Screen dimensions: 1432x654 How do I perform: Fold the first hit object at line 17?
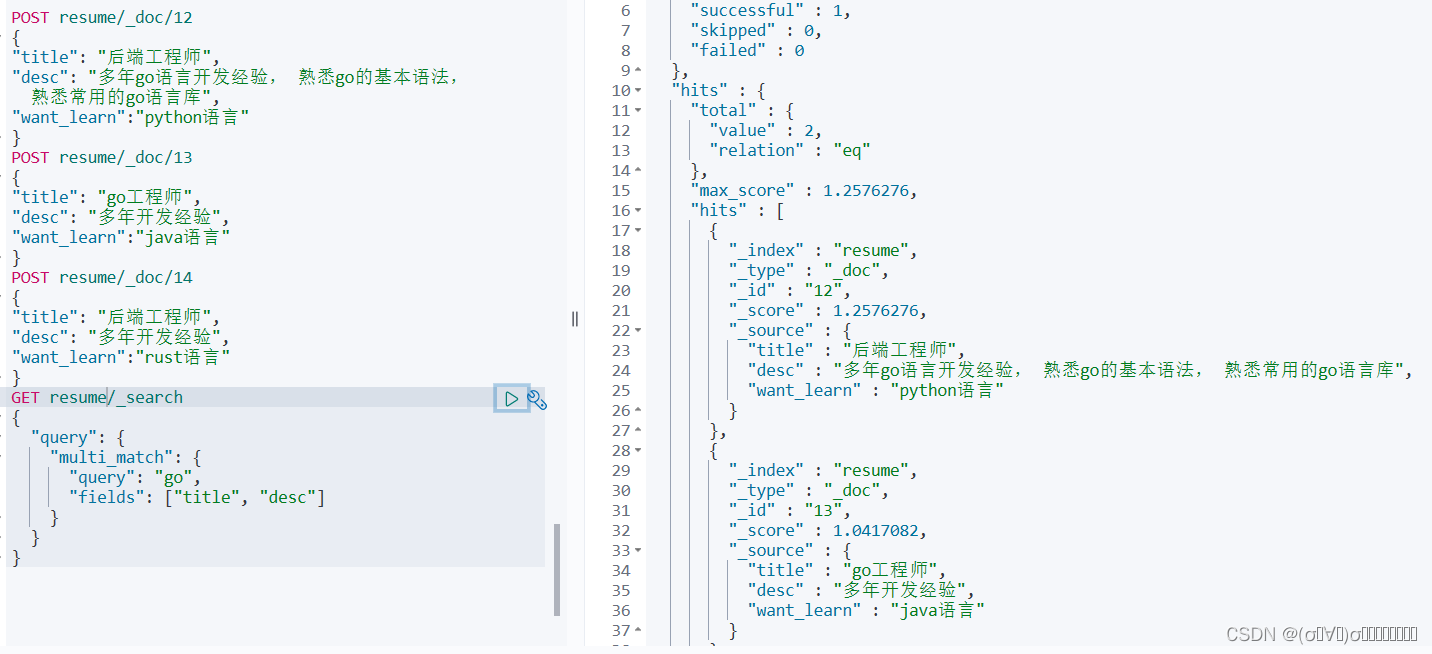640,231
